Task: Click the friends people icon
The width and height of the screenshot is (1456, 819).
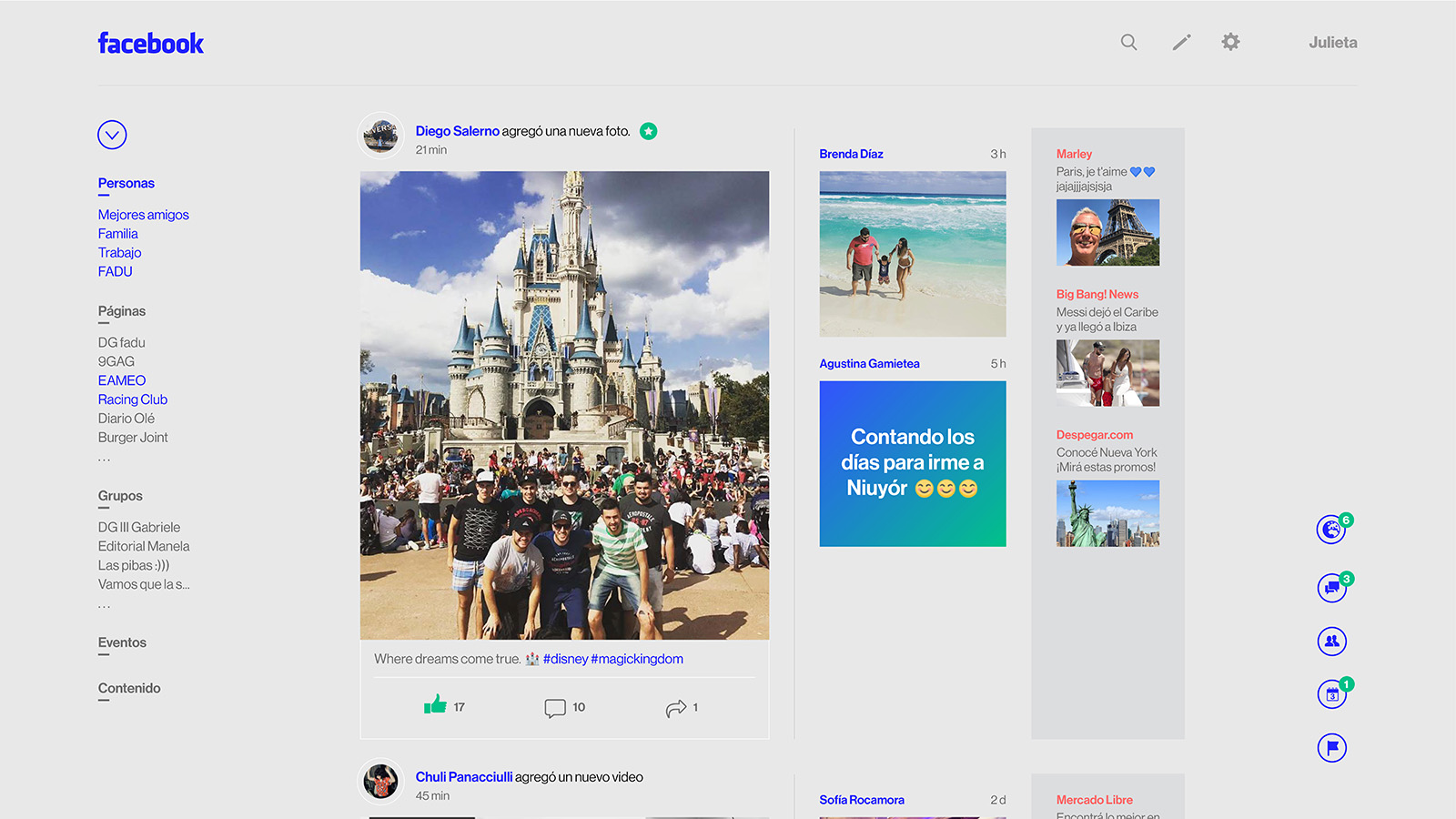Action: pos(1331,642)
